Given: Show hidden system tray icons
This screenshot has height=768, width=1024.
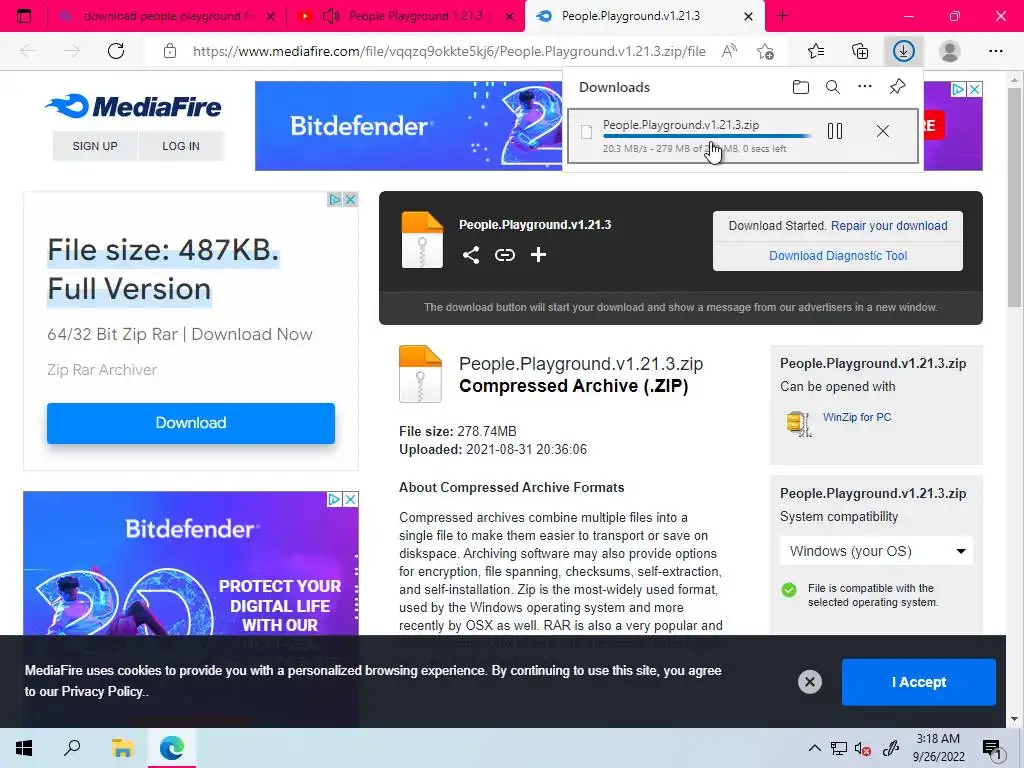Looking at the screenshot, I should click(x=814, y=748).
